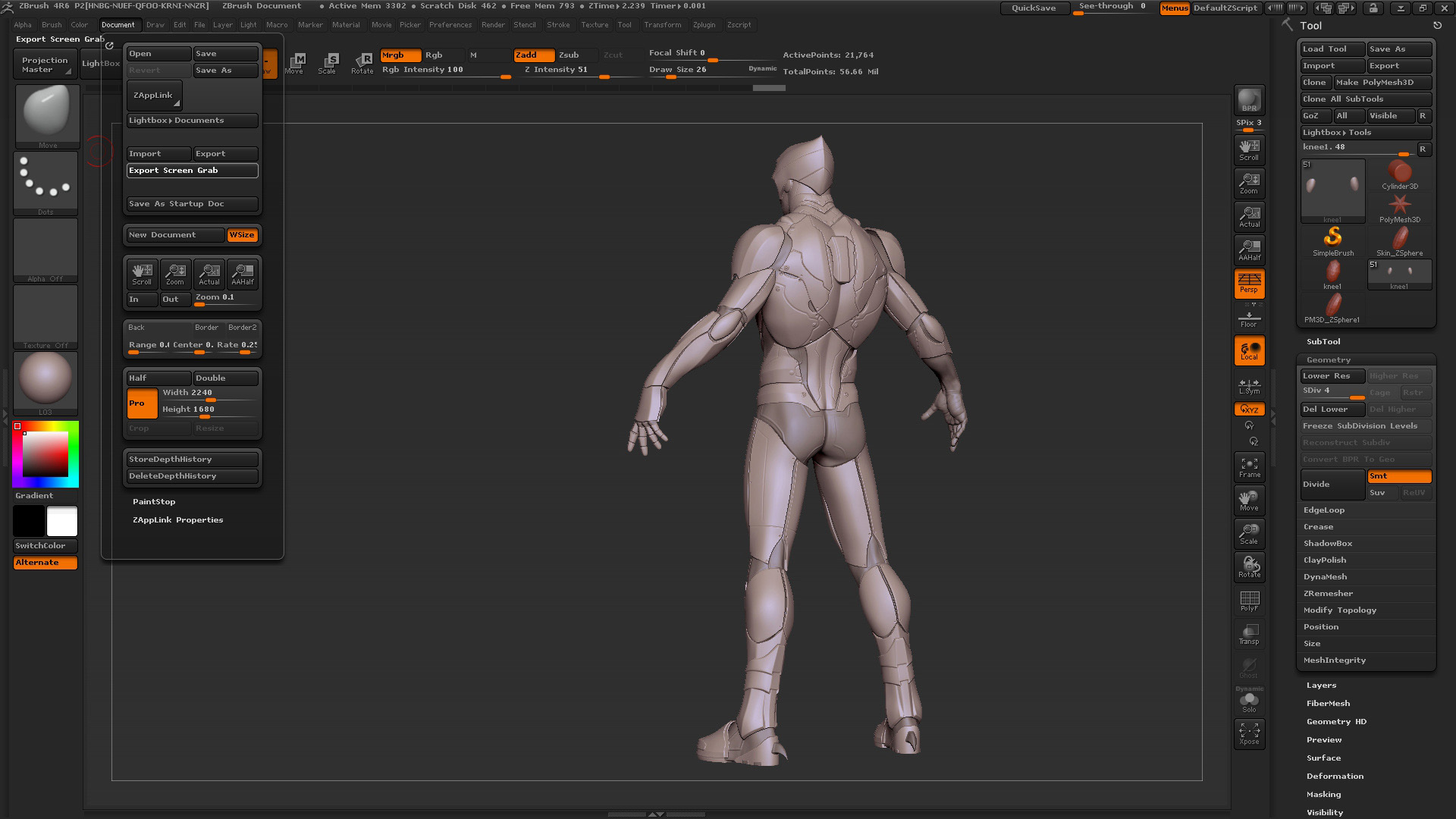
Task: Click Export Screen Grab button
Action: pyautogui.click(x=192, y=171)
